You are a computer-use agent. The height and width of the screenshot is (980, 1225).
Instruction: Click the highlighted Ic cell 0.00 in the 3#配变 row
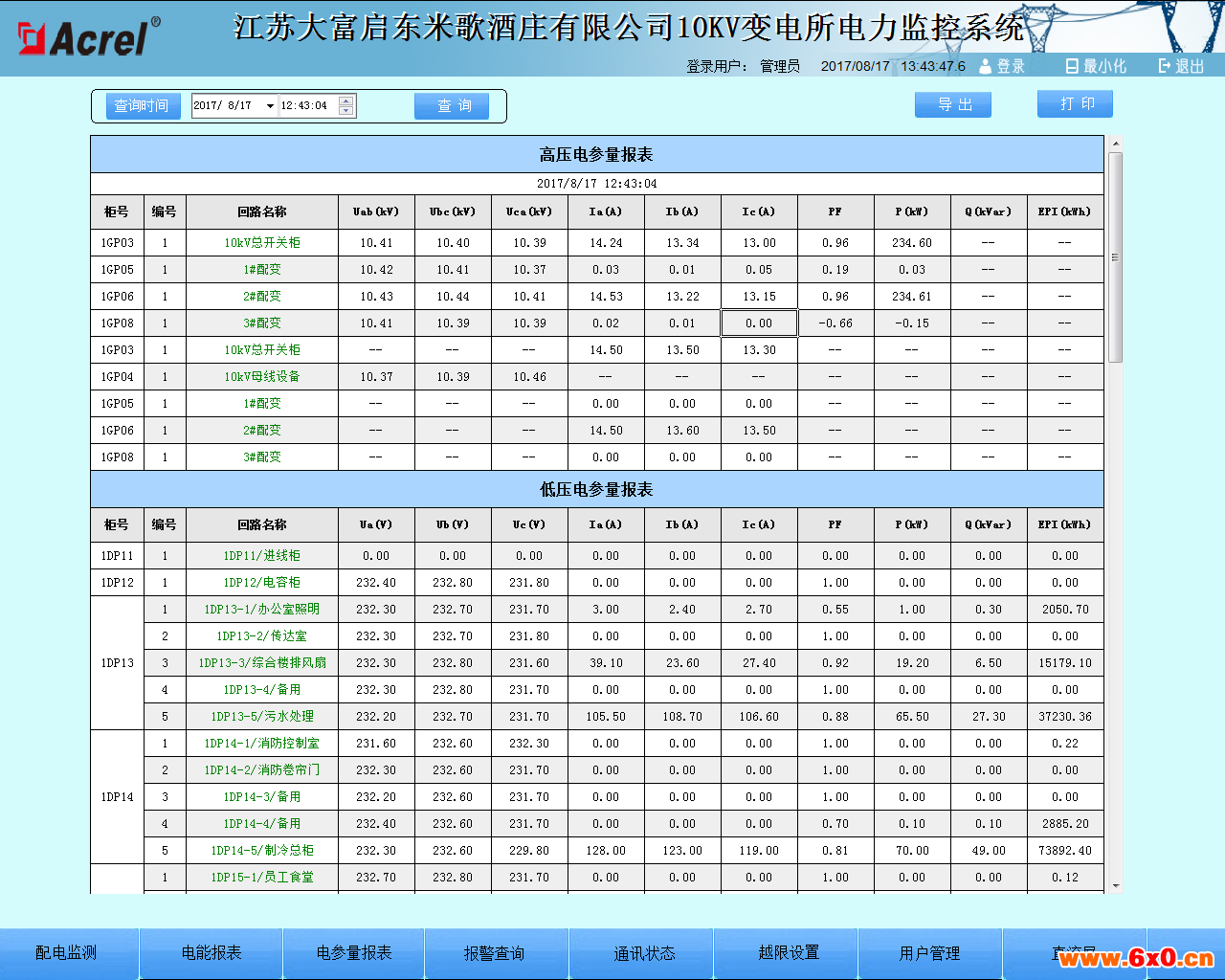(x=759, y=323)
